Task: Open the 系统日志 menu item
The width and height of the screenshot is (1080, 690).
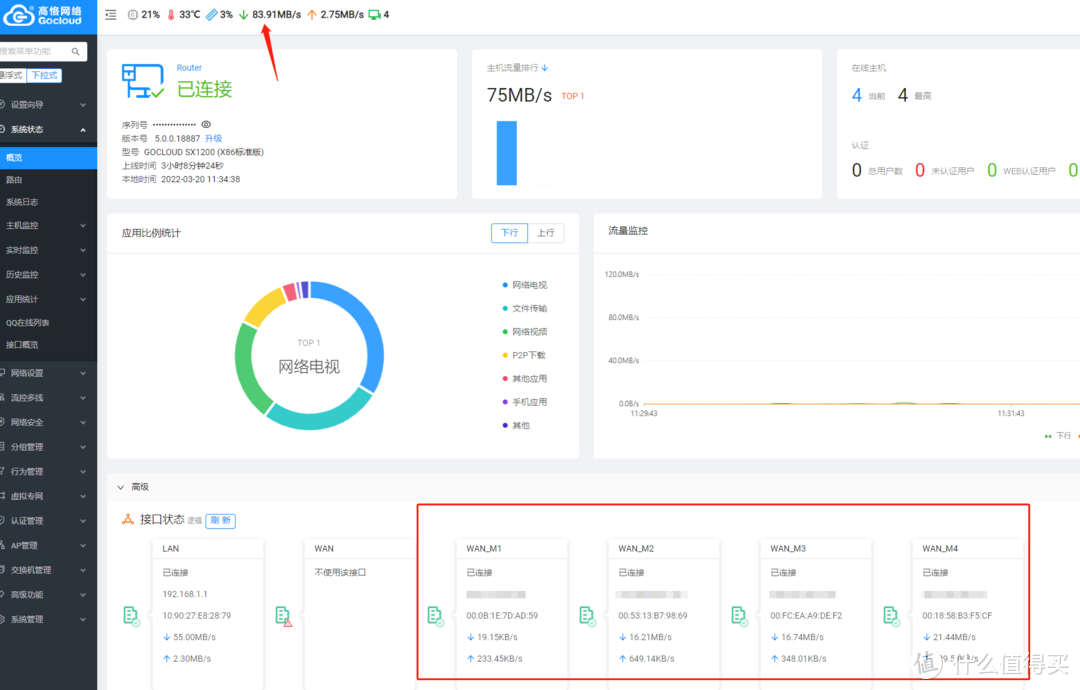Action: tap(22, 202)
